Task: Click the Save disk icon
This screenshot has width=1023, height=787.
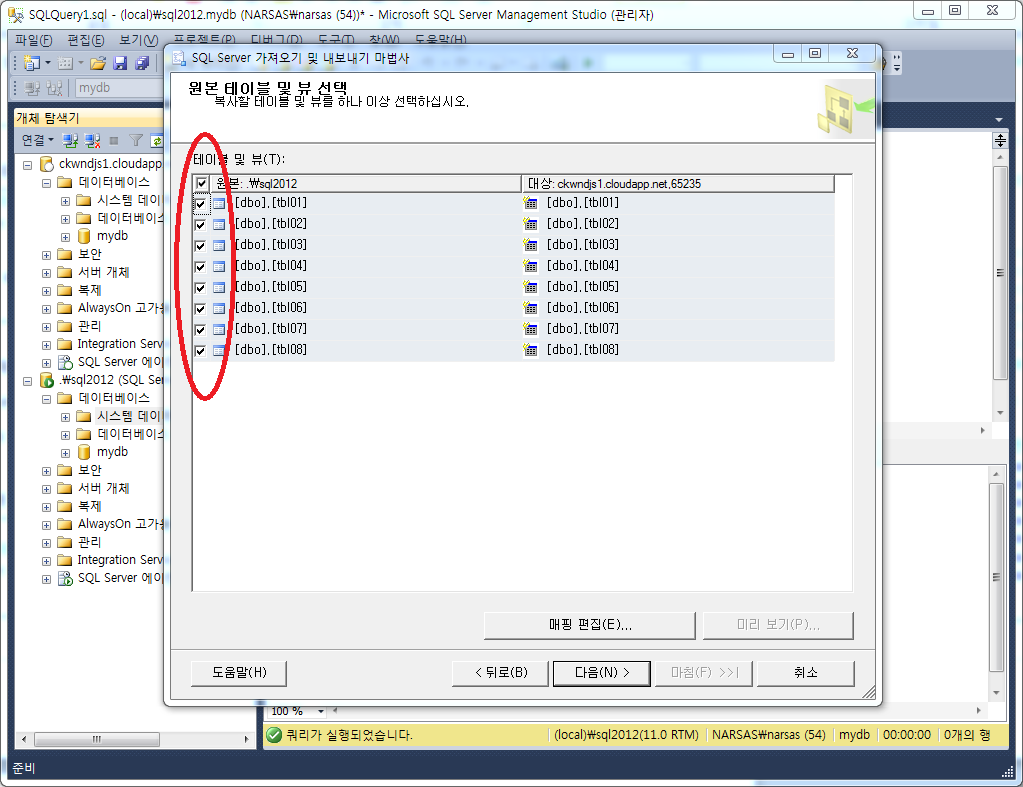Action: [x=120, y=63]
